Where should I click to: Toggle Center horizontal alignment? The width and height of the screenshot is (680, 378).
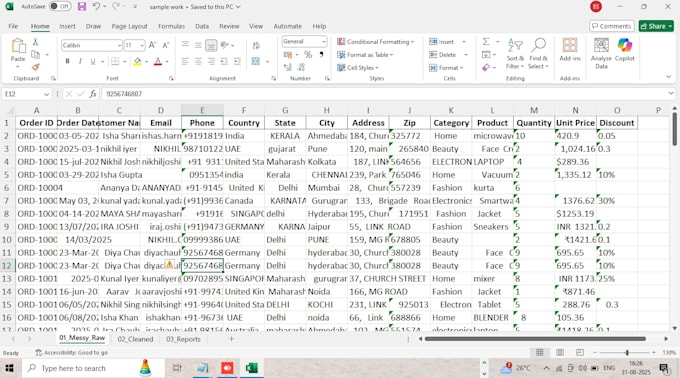[198, 62]
